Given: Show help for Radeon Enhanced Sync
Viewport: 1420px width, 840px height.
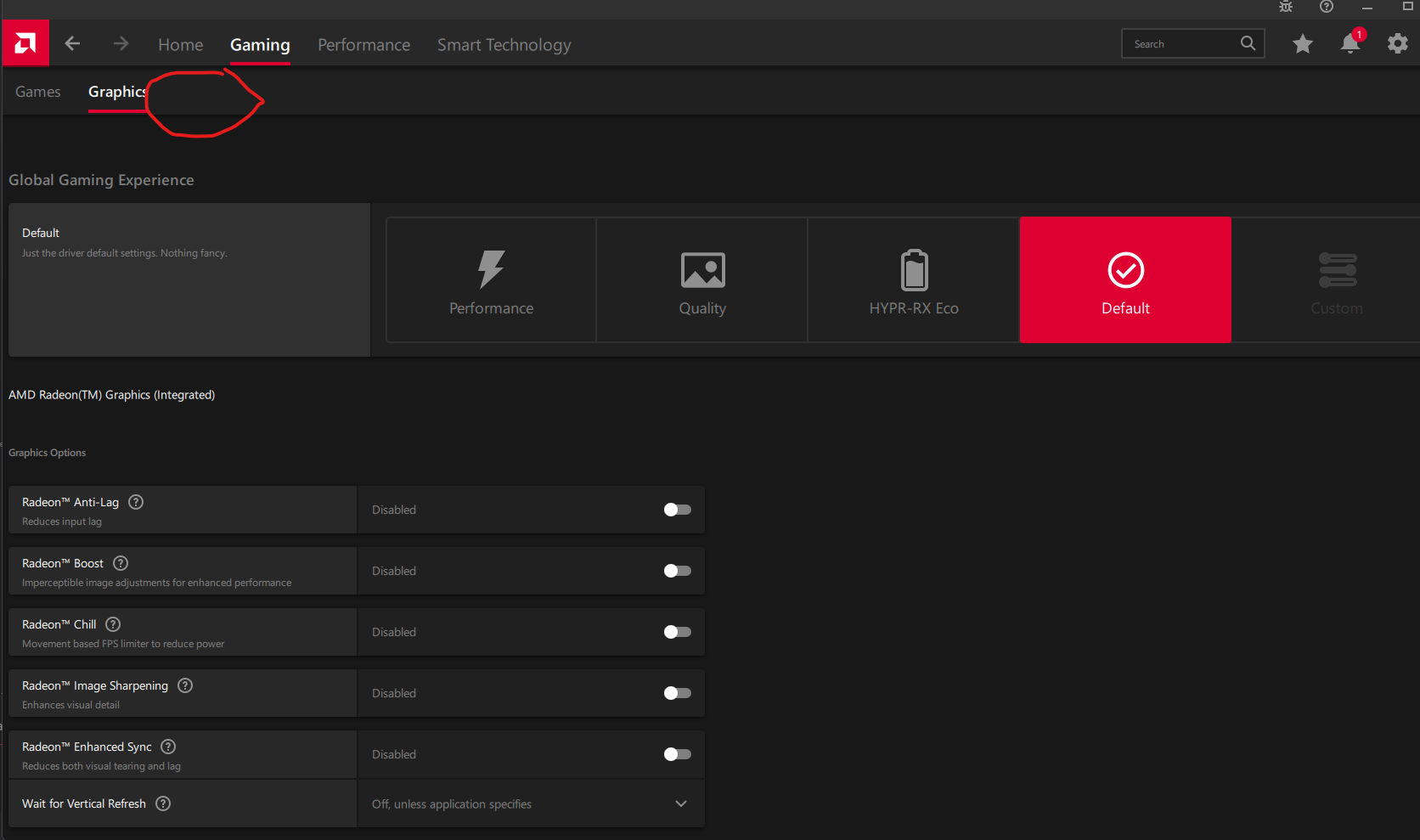Looking at the screenshot, I should (168, 747).
